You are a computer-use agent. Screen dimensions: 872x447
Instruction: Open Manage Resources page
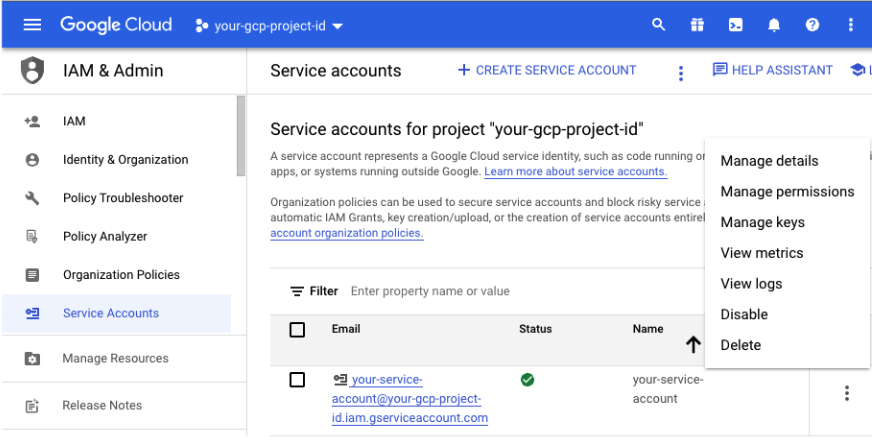[x=117, y=359]
